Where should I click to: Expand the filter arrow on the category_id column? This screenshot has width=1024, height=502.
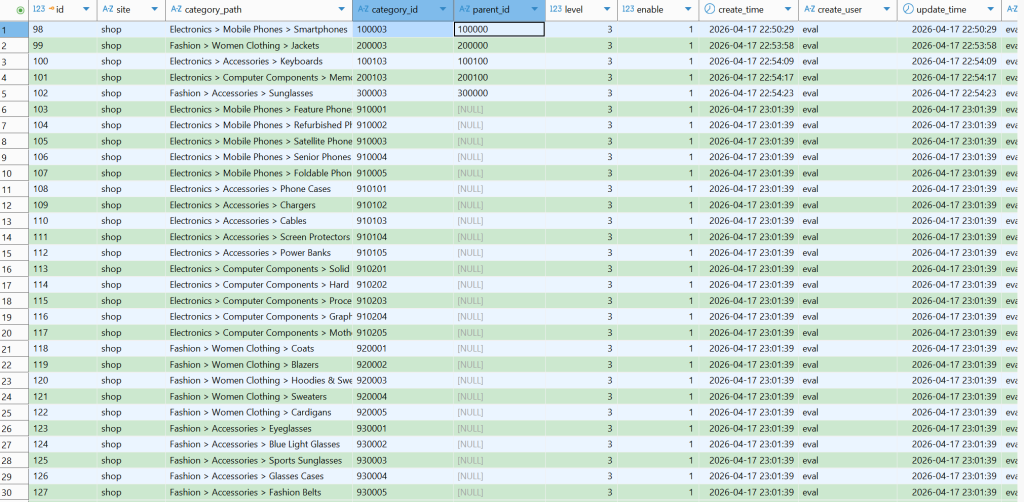tap(443, 10)
